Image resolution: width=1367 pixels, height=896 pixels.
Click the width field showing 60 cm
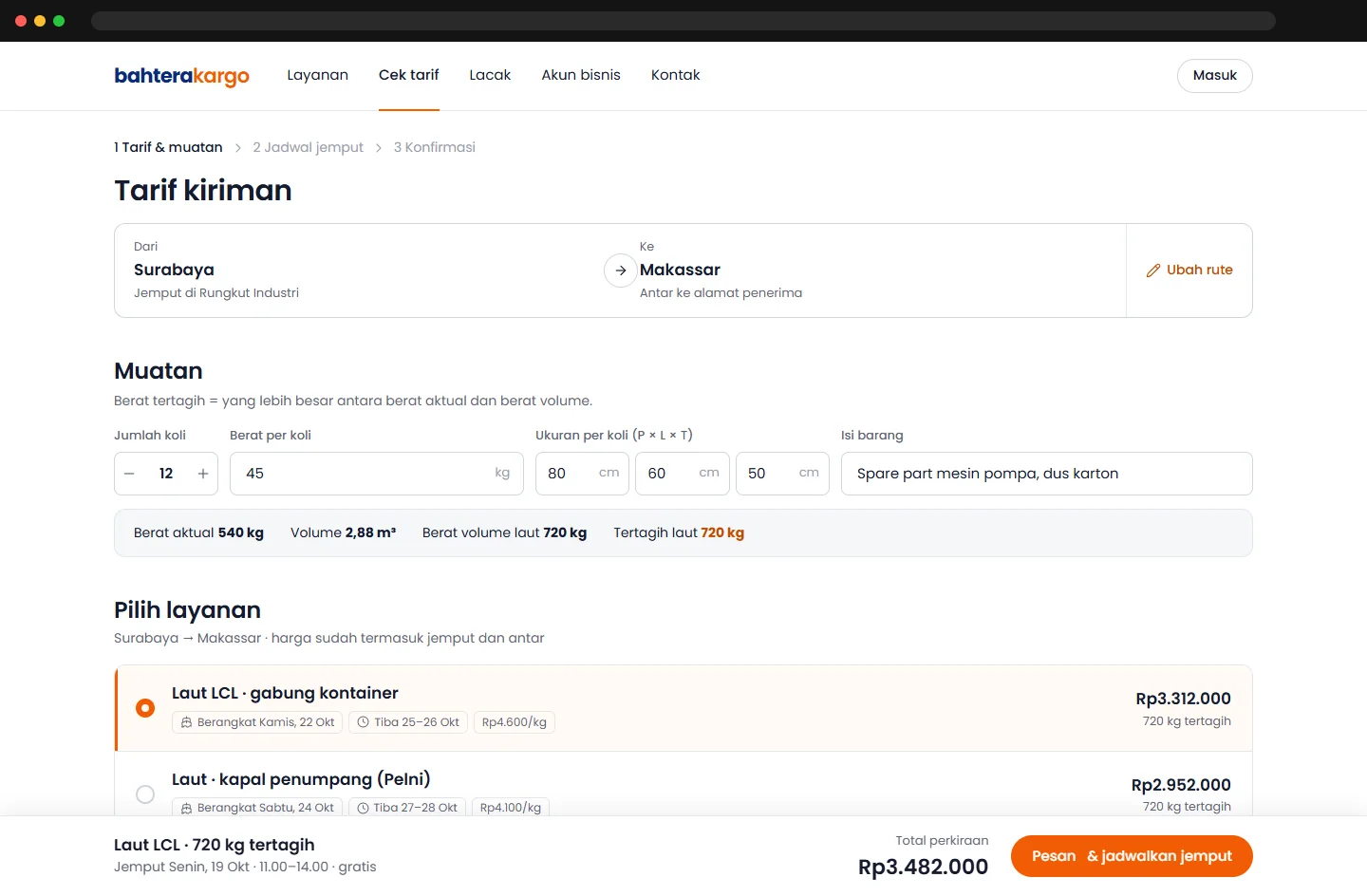(x=683, y=474)
